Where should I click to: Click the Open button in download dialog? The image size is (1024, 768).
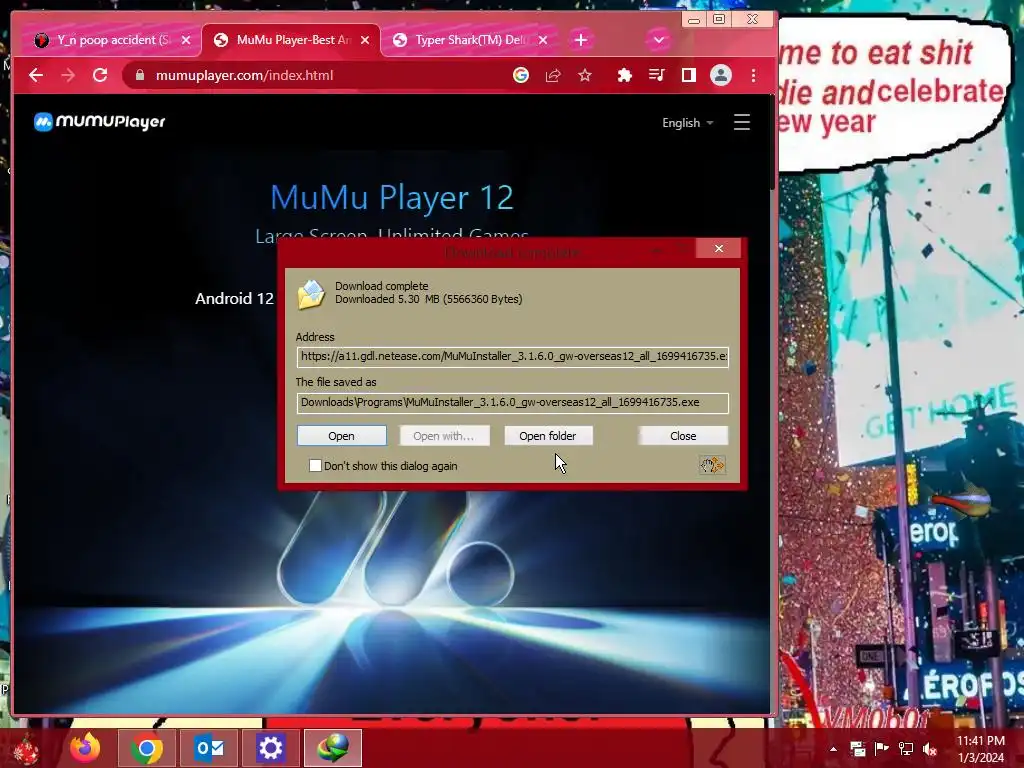pos(342,436)
